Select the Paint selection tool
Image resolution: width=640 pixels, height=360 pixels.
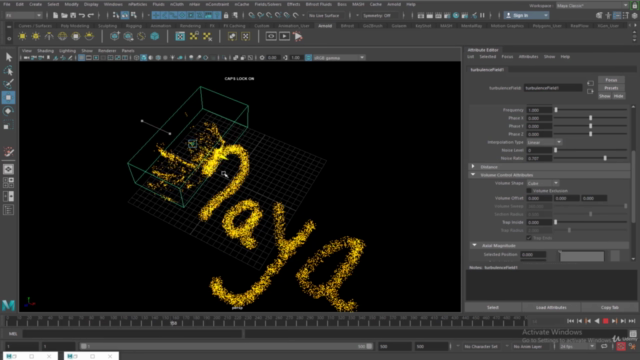[x=8, y=84]
